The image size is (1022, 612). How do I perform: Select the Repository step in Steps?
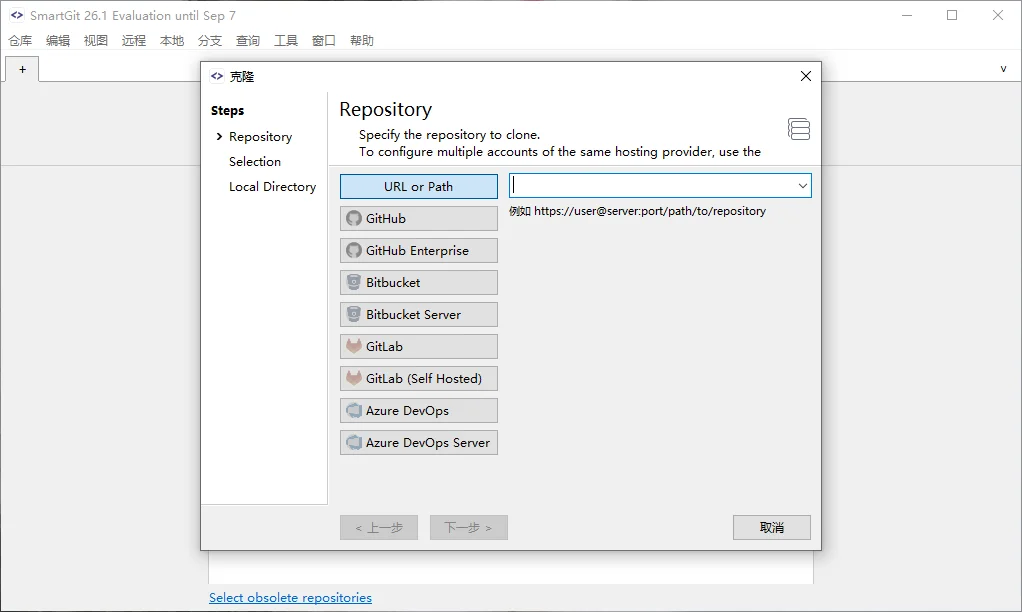(260, 137)
